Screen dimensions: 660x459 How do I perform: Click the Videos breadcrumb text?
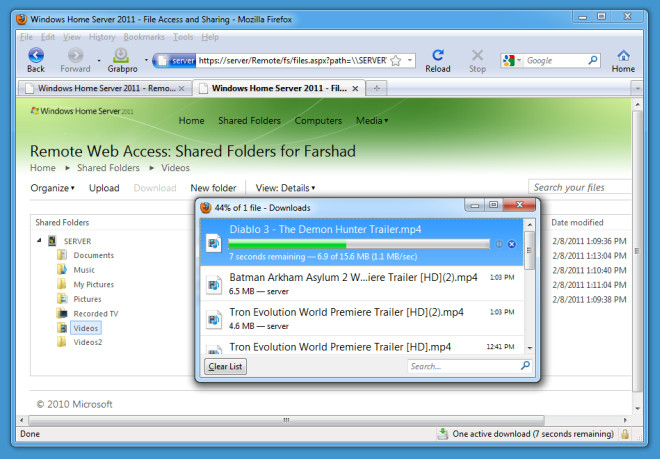pyautogui.click(x=175, y=168)
